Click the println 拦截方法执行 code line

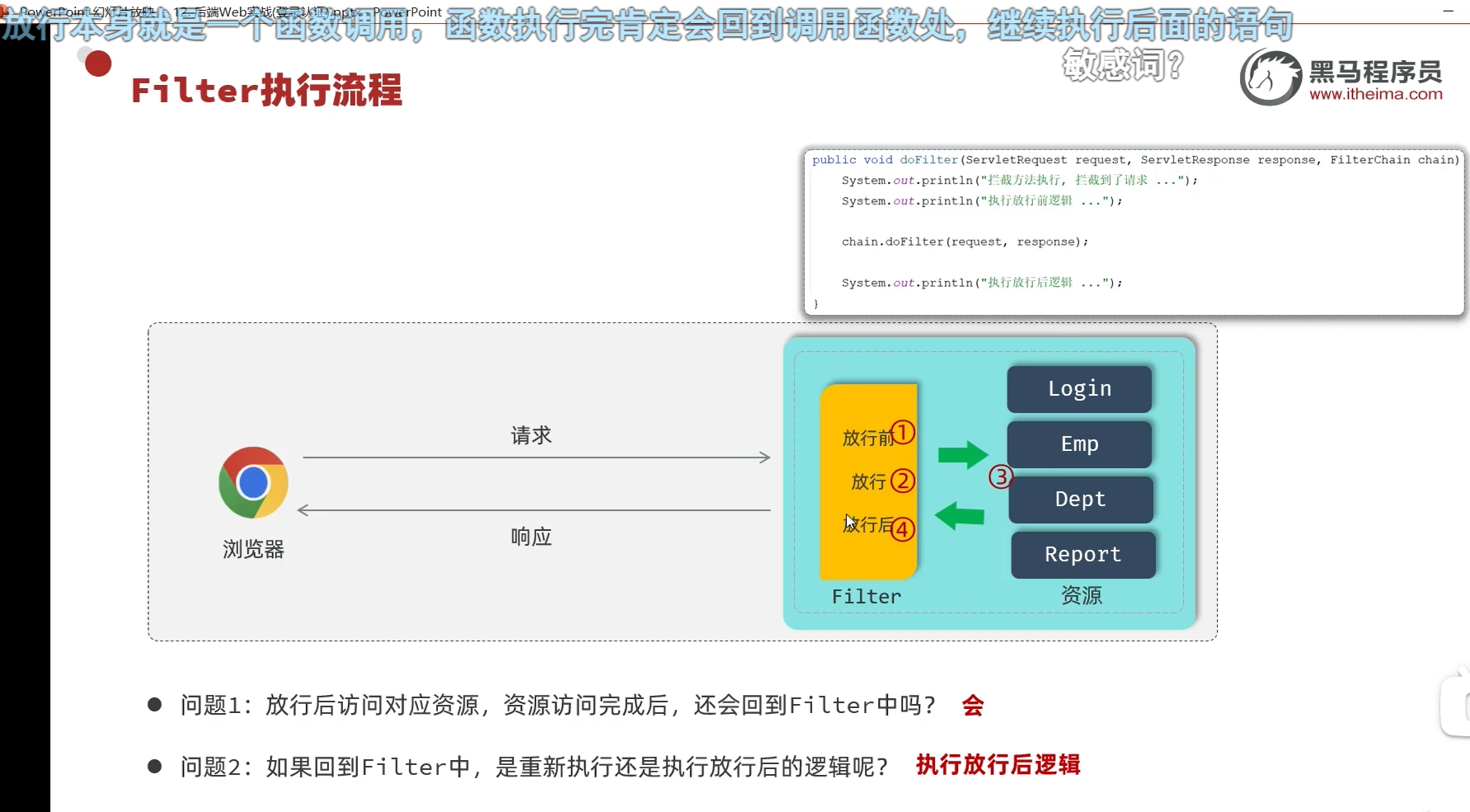coord(1020,180)
